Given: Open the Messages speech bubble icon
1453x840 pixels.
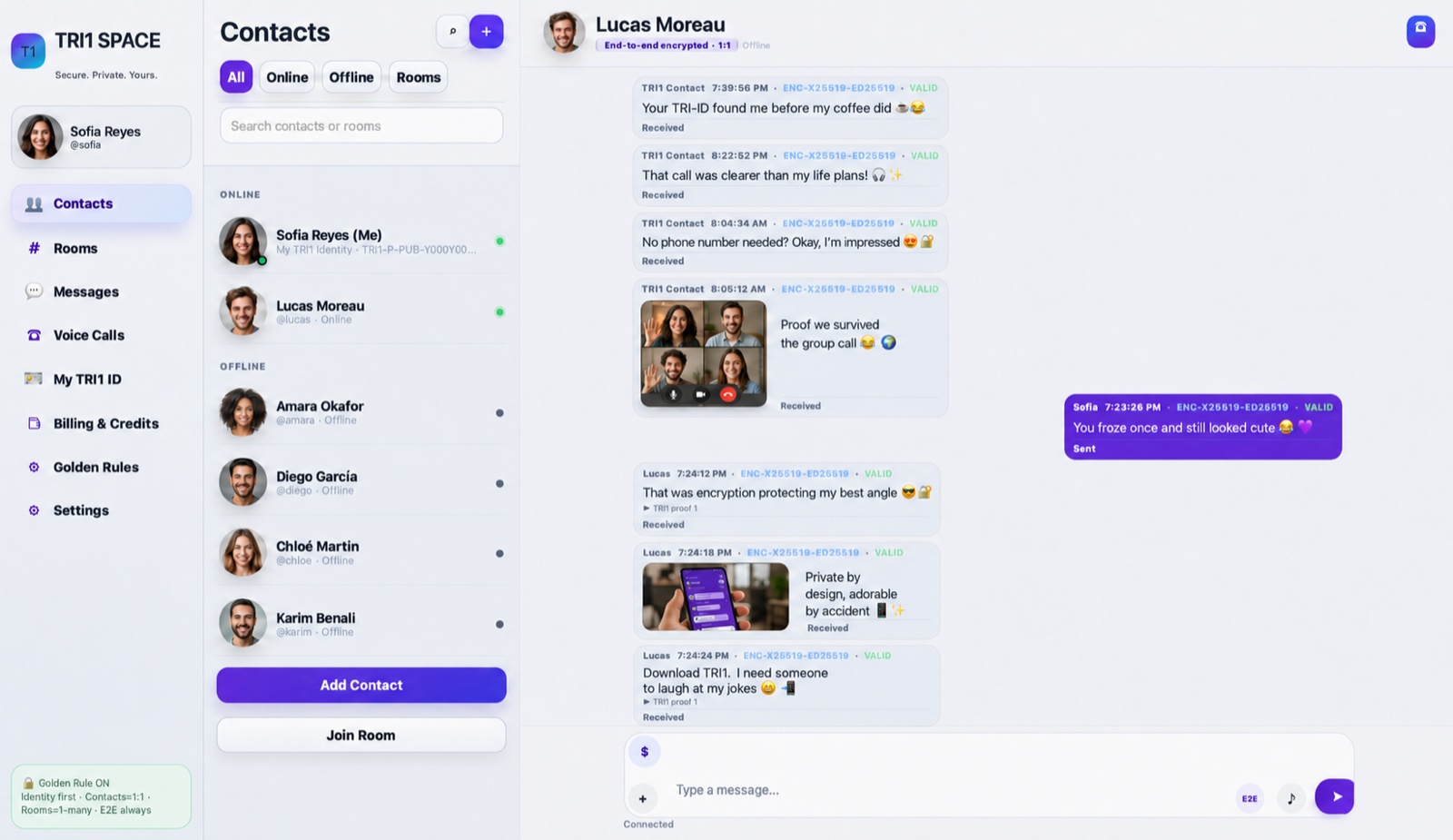Looking at the screenshot, I should coord(34,292).
